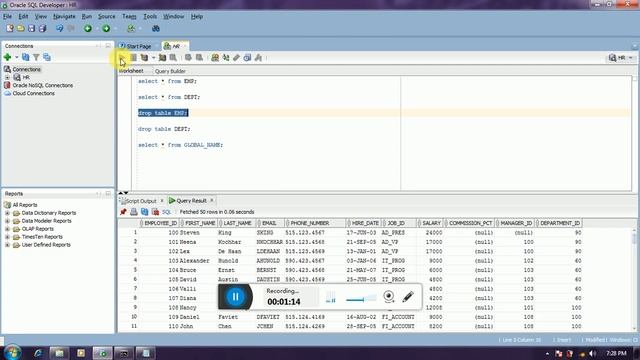Screen dimensions: 640x360
Task: Click the schema browser icon in Connections toolbar
Action: pos(47,57)
